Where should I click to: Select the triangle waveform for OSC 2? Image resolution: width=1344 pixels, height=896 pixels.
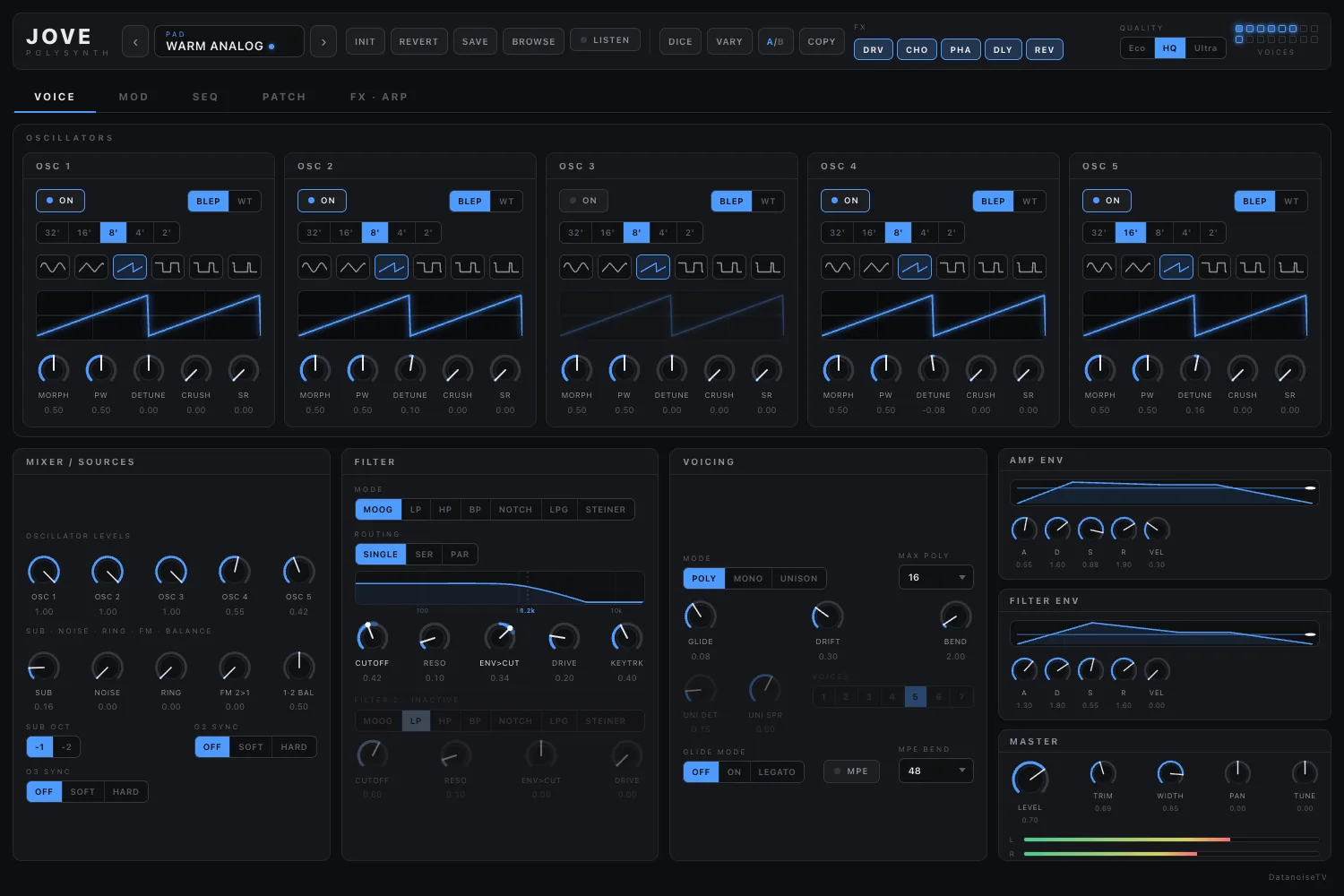point(353,267)
